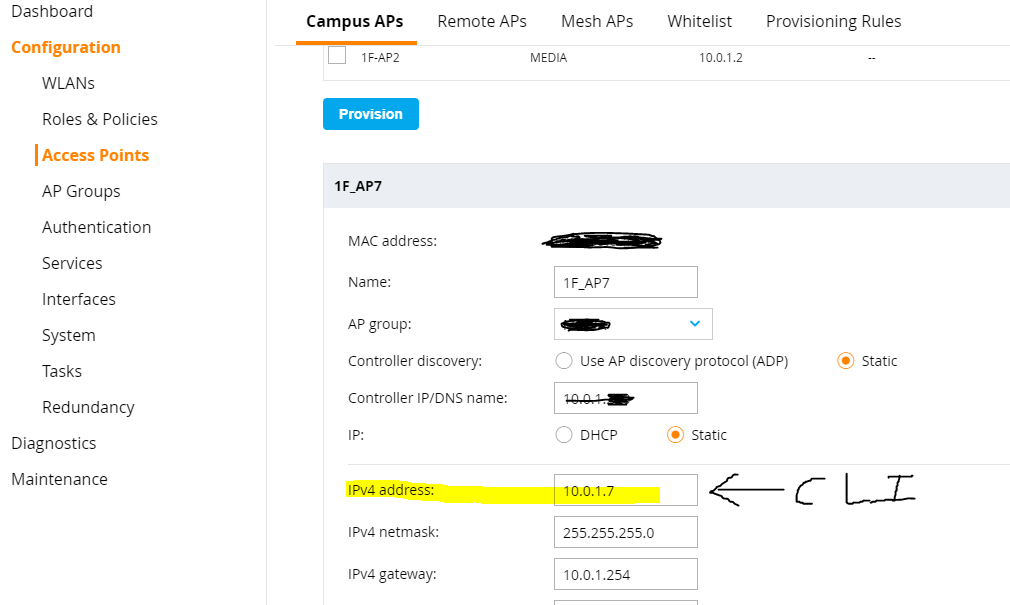1010x605 pixels.
Task: Expand the Maintenance section
Action: tap(58, 479)
